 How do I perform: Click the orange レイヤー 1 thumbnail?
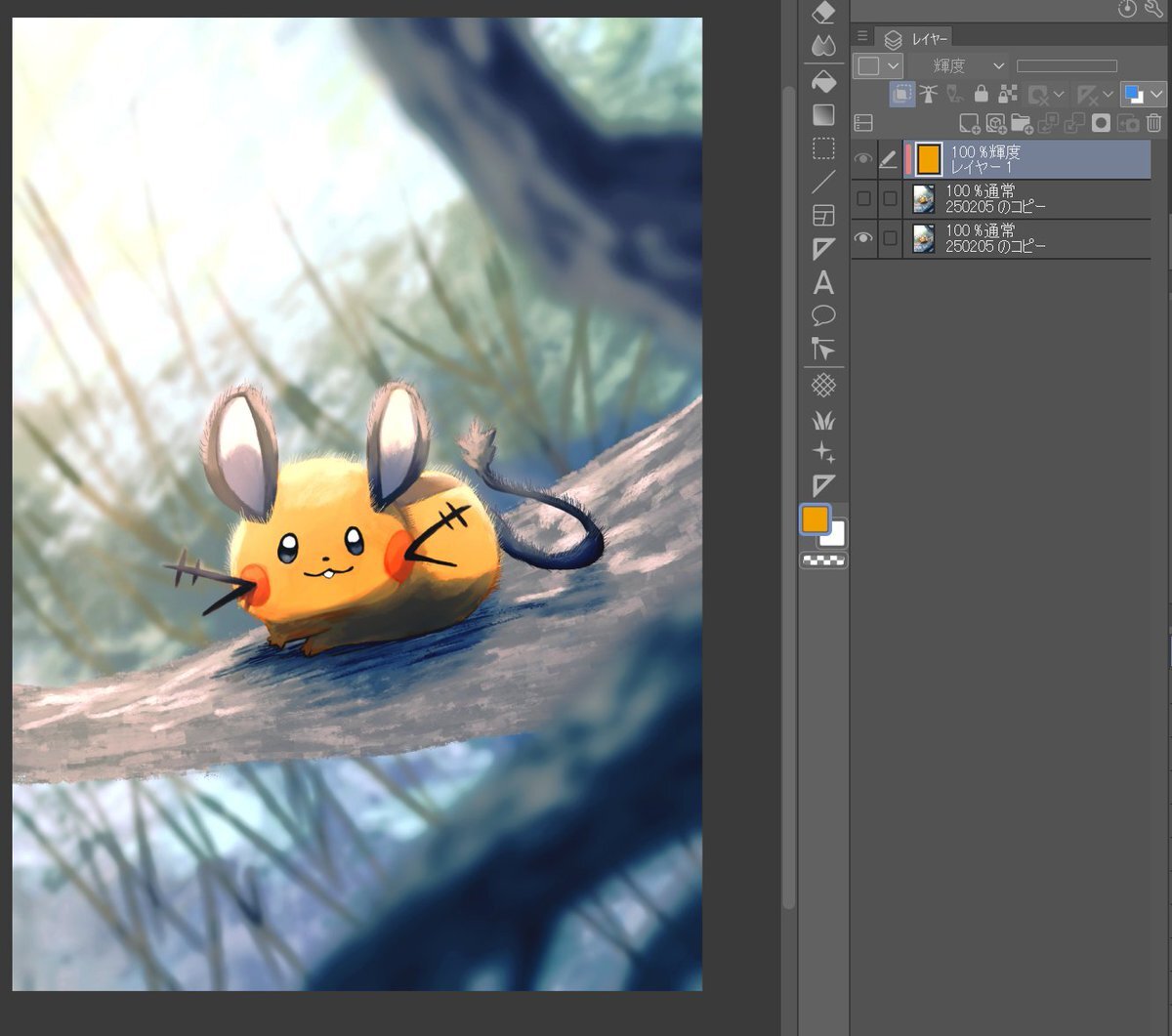(x=928, y=159)
